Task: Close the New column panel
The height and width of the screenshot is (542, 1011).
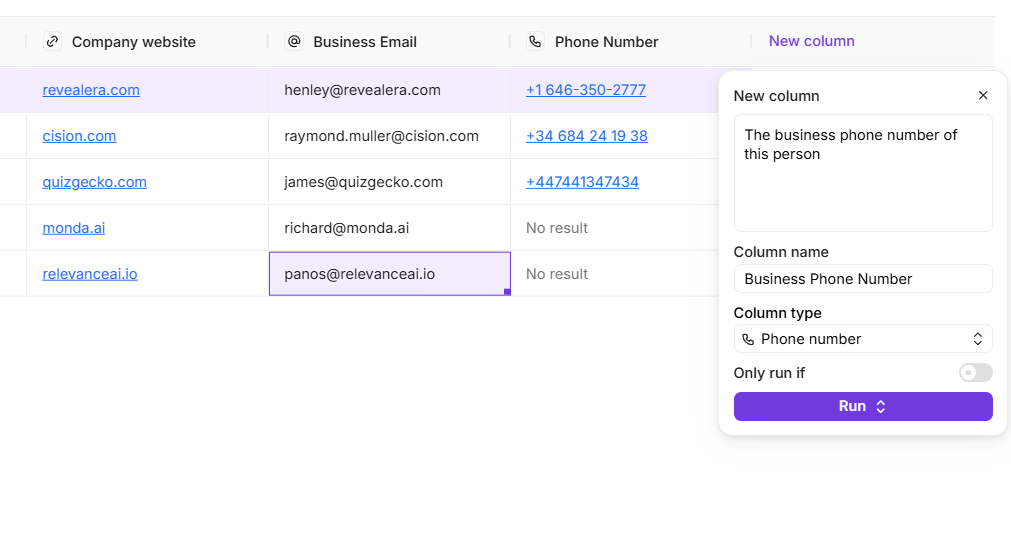Action: pos(982,96)
